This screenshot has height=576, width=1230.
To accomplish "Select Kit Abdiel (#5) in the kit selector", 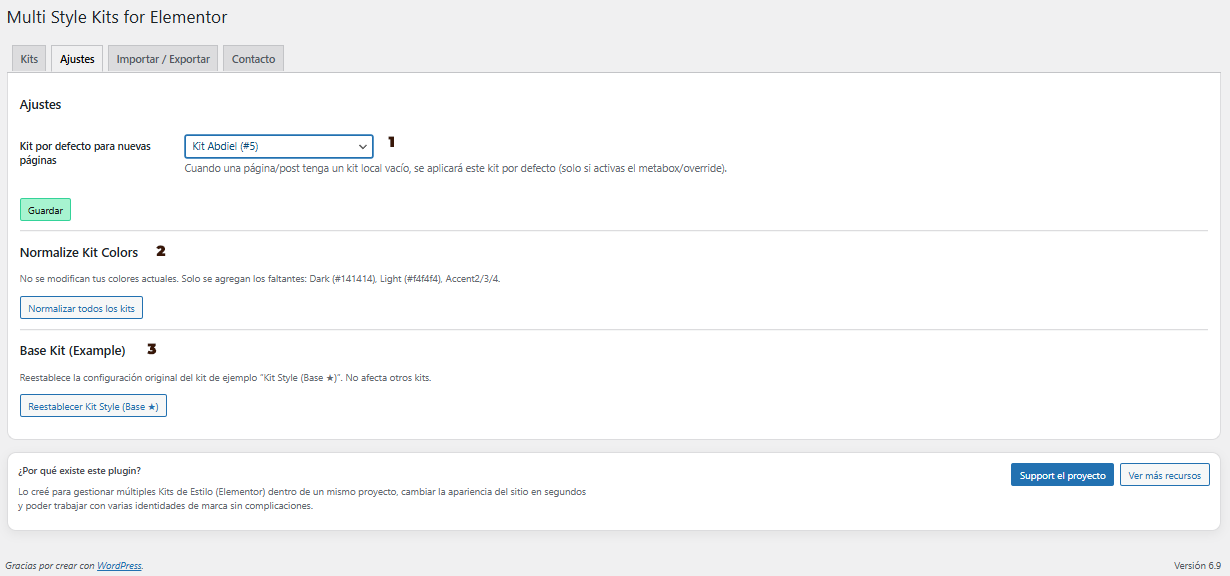I will tap(278, 145).
